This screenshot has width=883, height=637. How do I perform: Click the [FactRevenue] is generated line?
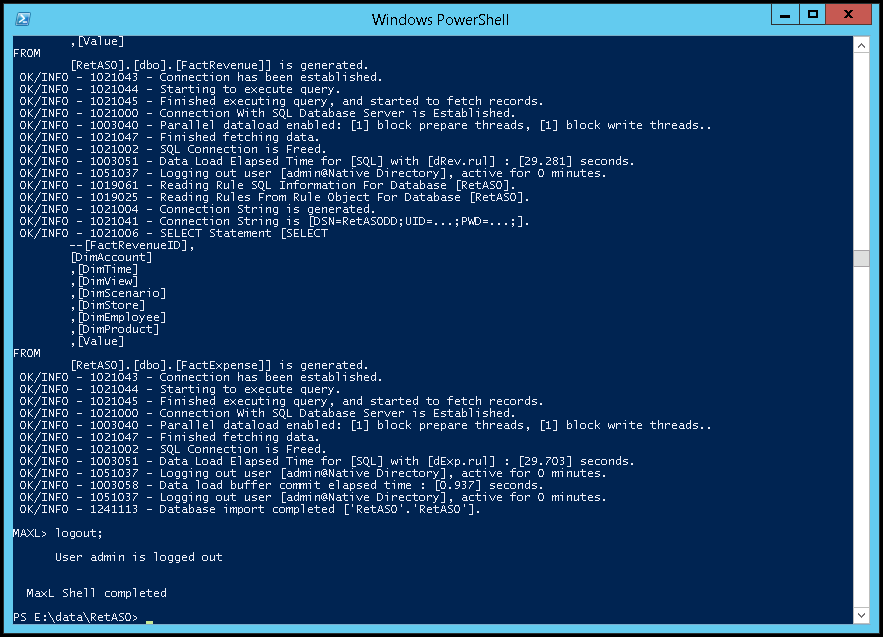point(219,65)
